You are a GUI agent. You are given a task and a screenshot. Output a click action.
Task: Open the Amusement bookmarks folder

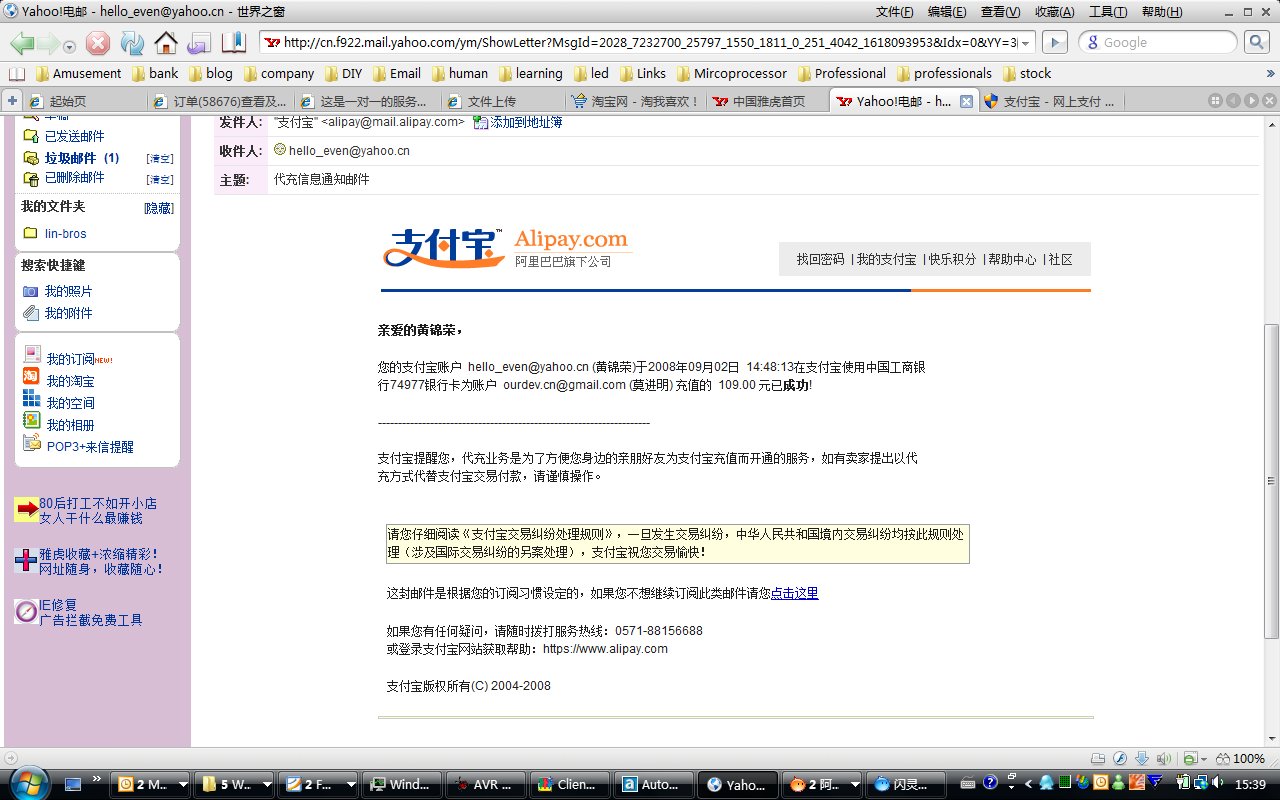coord(78,73)
